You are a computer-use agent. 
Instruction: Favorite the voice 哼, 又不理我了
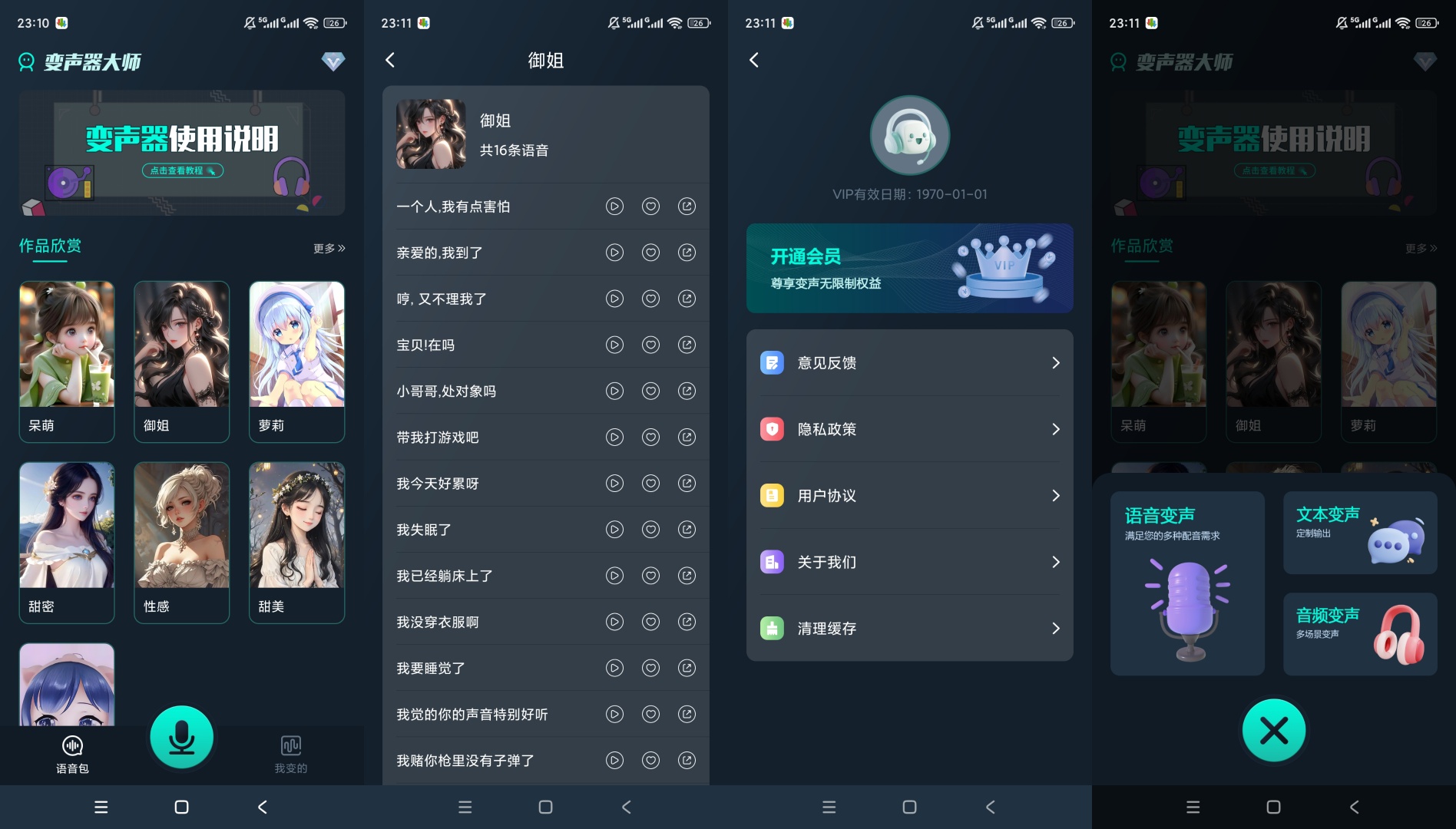(x=650, y=299)
